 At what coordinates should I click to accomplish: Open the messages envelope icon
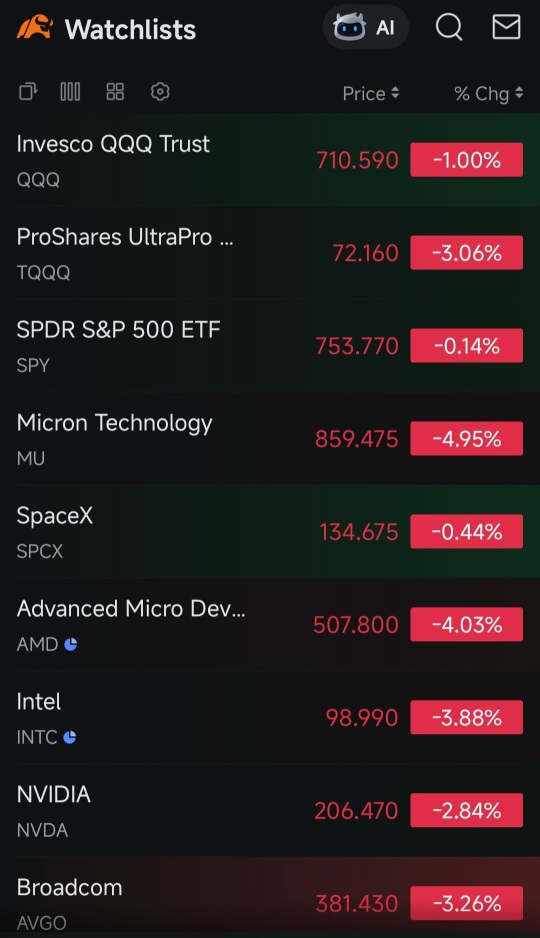click(x=506, y=28)
